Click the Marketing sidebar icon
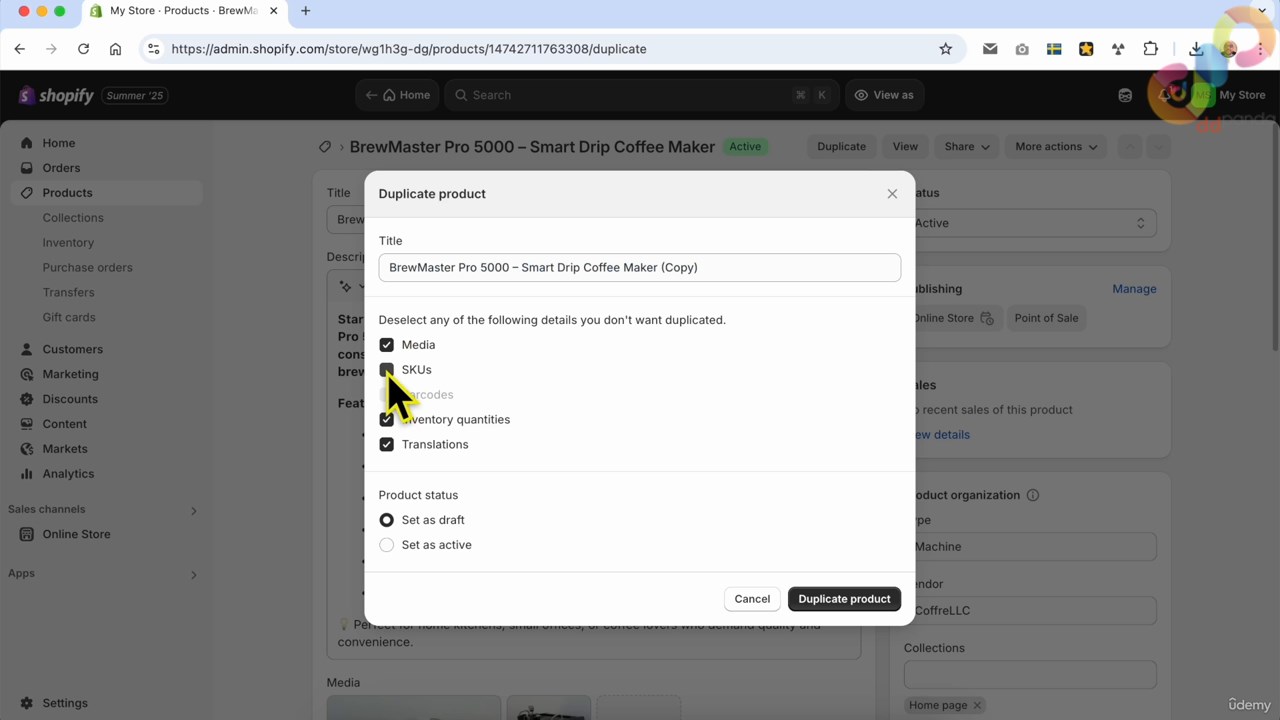 point(26,374)
